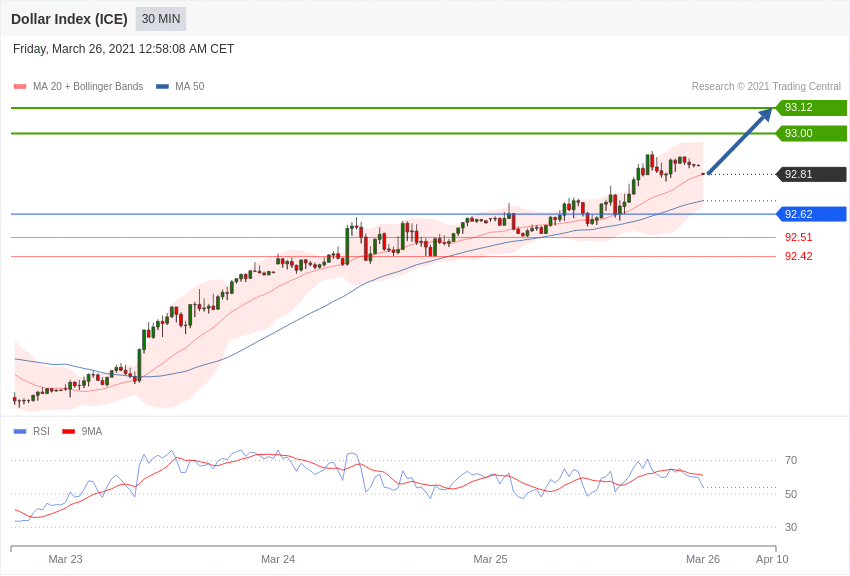Select the Mar 23 date axis label
Image resolution: width=850 pixels, height=576 pixels.
(66, 559)
